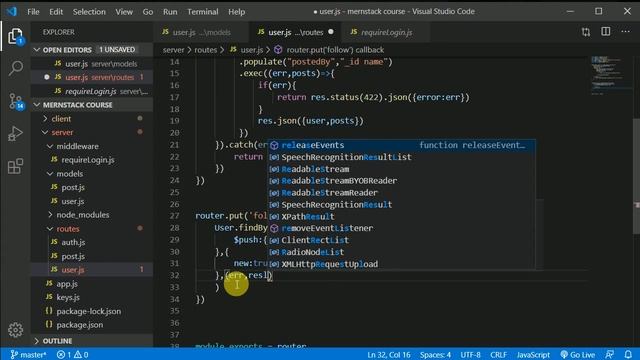Open the Go menu
640x360 pixels.
[148, 11]
